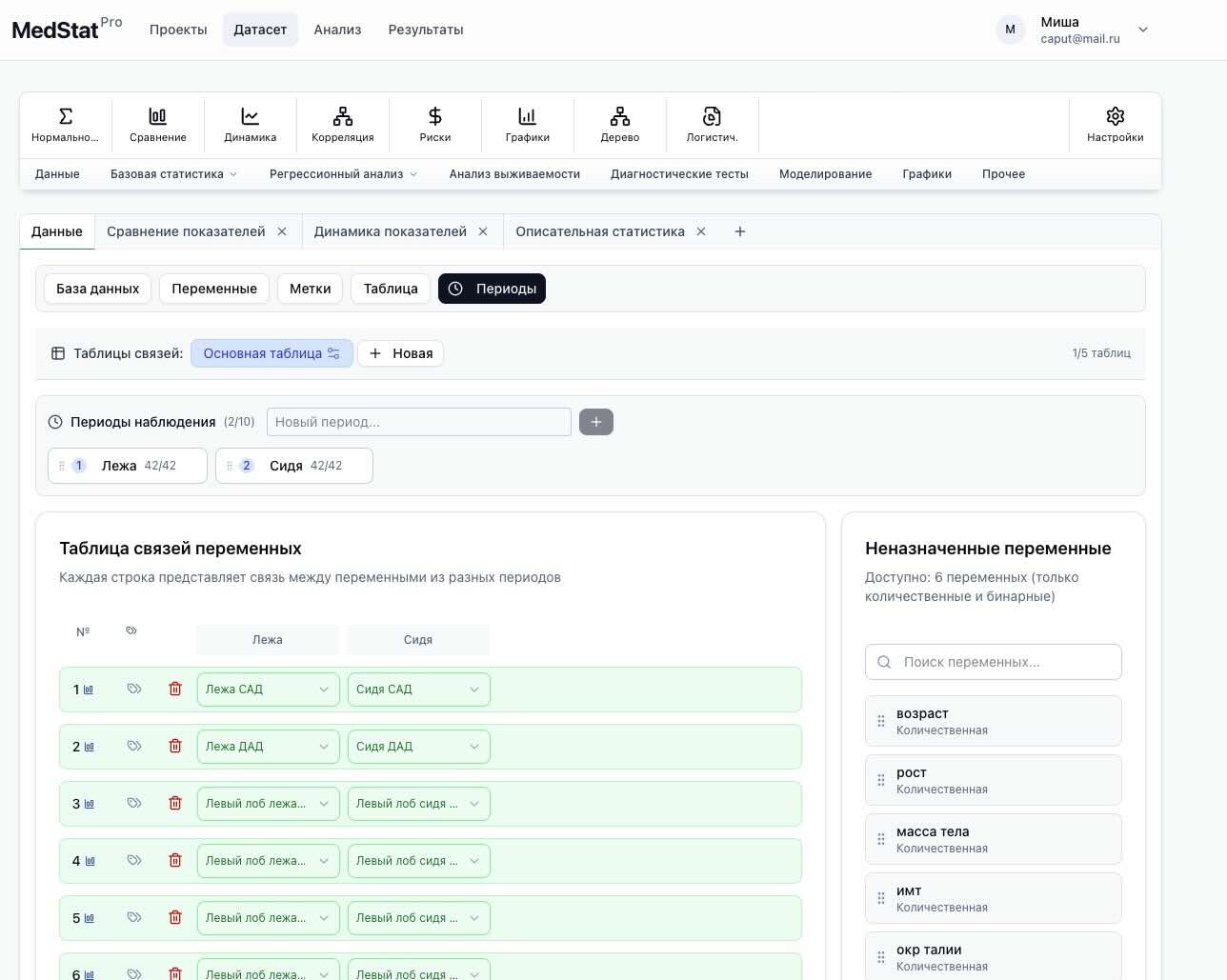Image resolution: width=1227 pixels, height=980 pixels.
Task: Select the Риски dollar icon tool
Action: (434, 124)
